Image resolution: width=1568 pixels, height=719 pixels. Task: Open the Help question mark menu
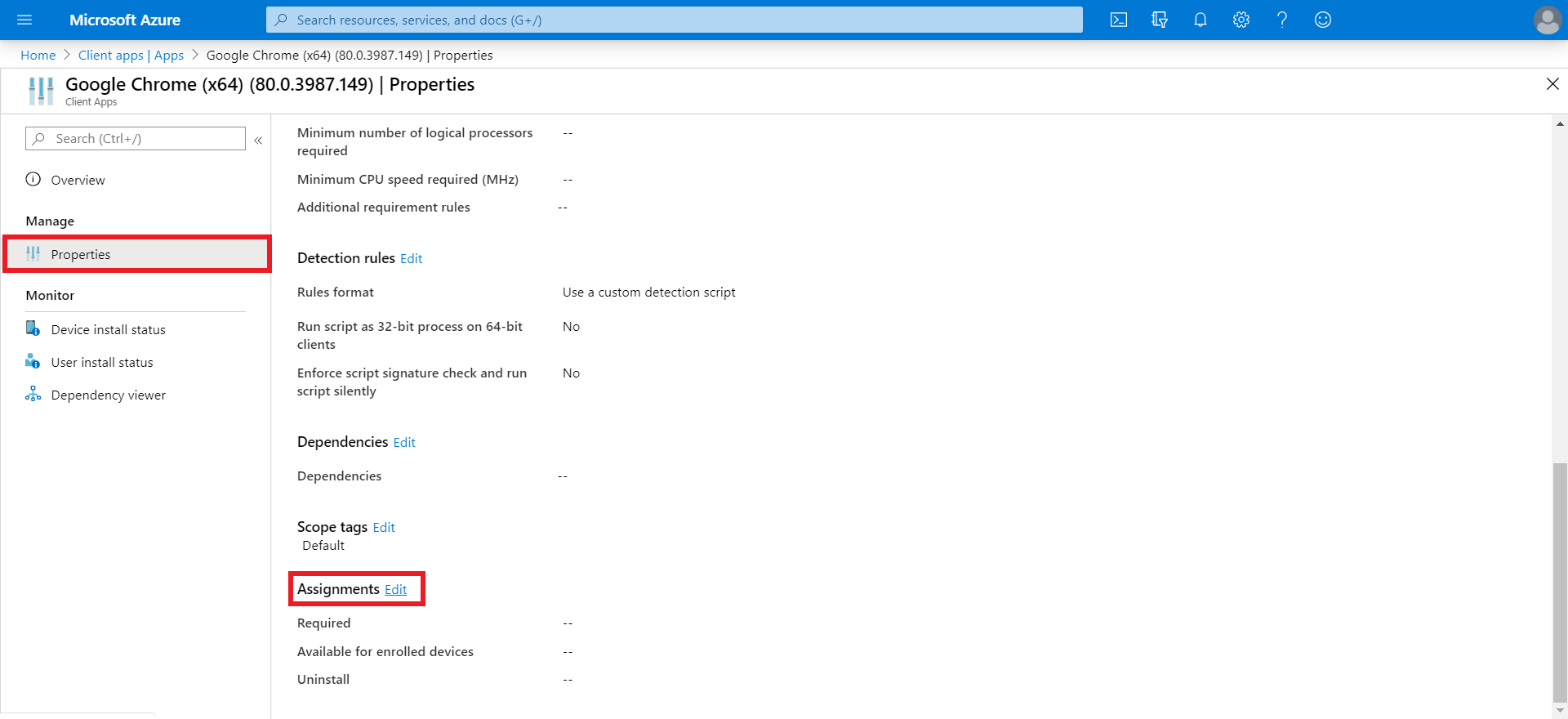pos(1282,20)
